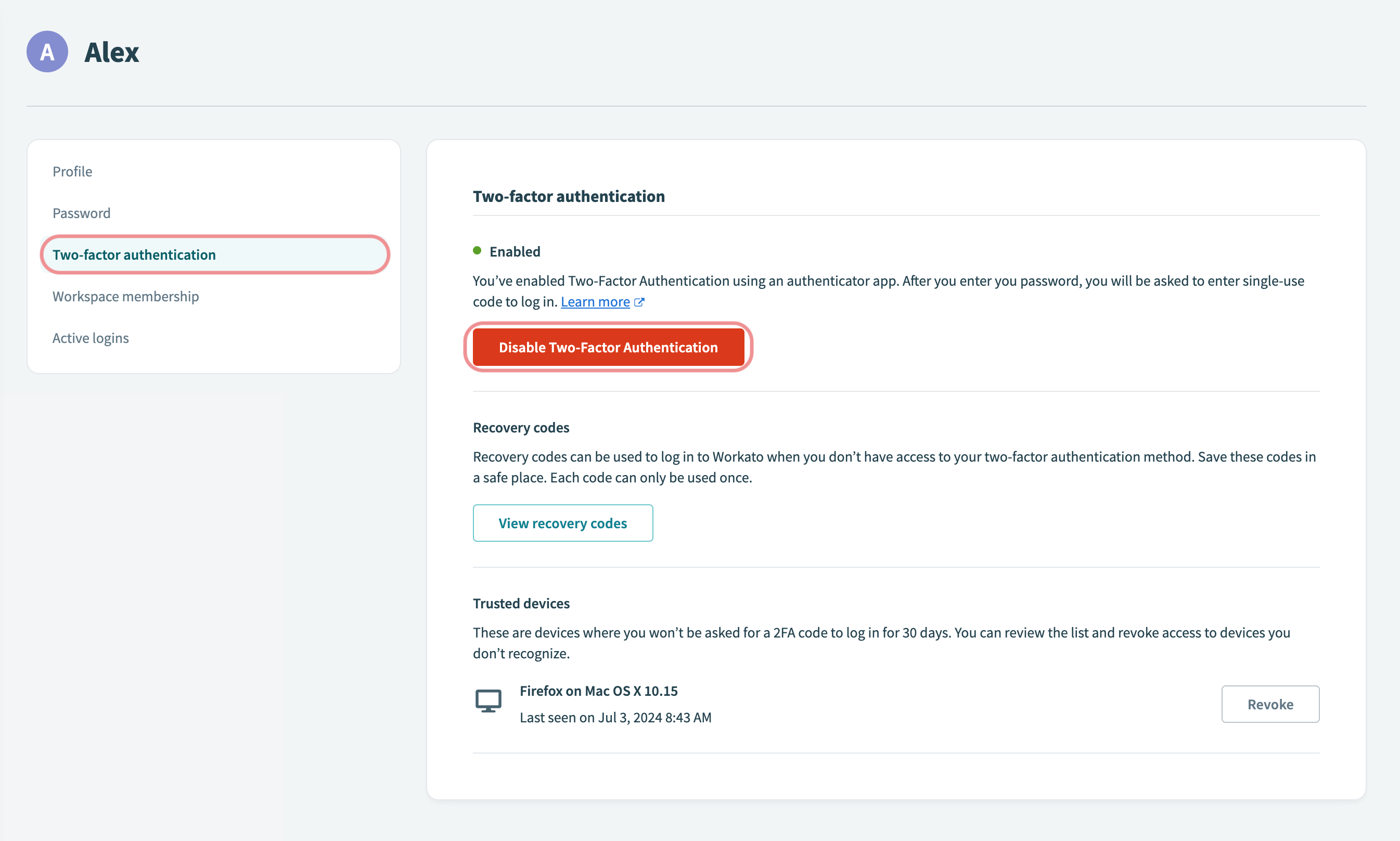Click the external link icon beside Learn more
Screen dimensions: 1400x841
639,302
